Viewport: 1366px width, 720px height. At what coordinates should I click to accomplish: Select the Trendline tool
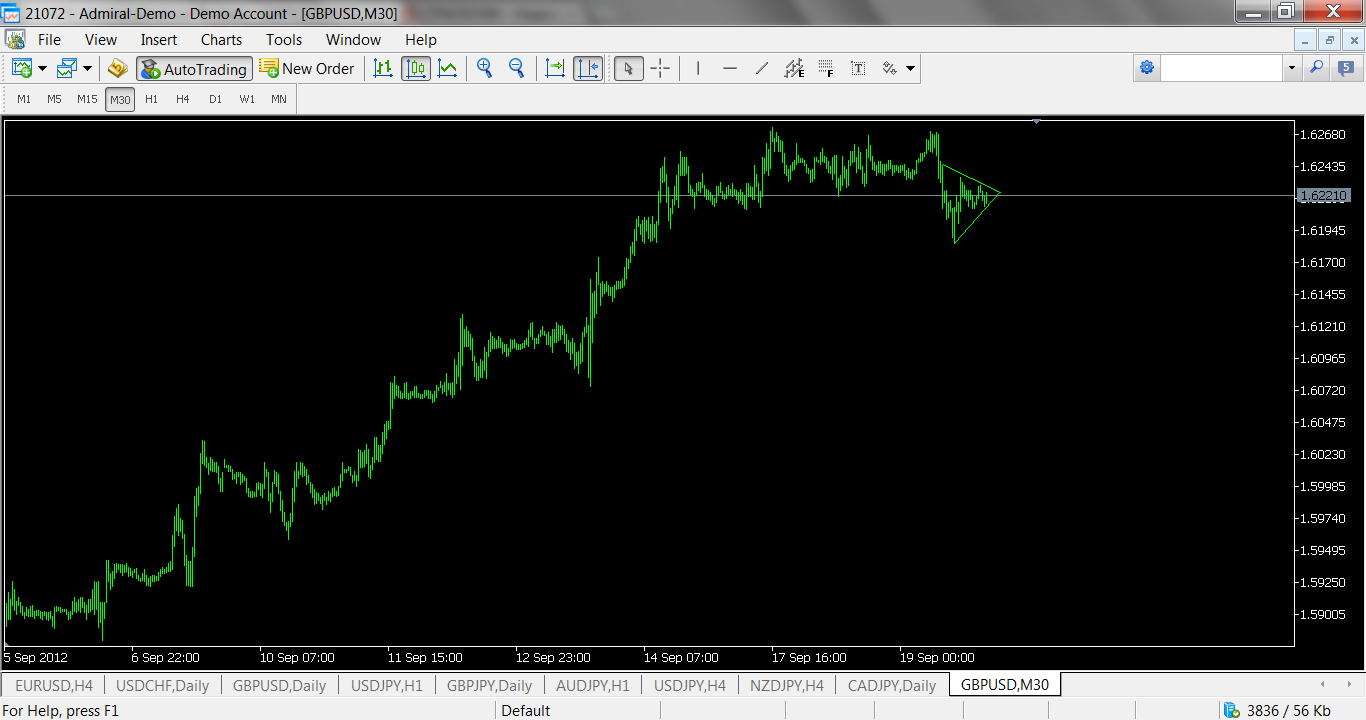tap(762, 69)
